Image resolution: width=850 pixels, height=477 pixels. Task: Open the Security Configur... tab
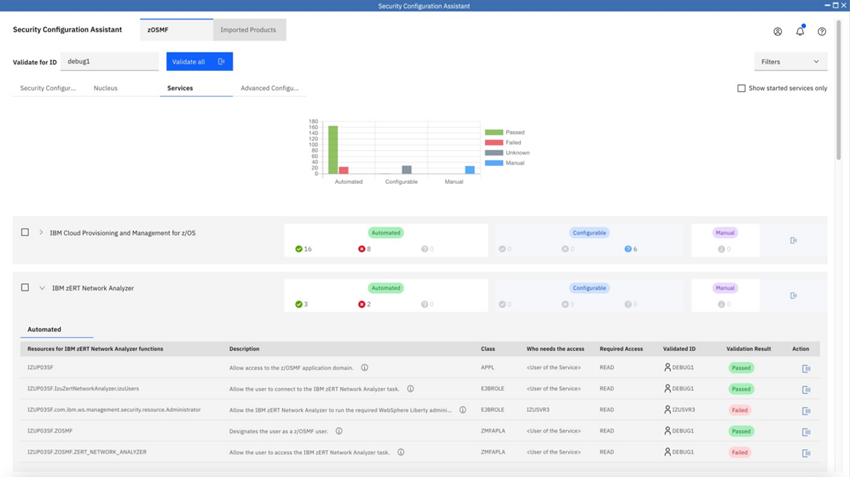coord(48,88)
